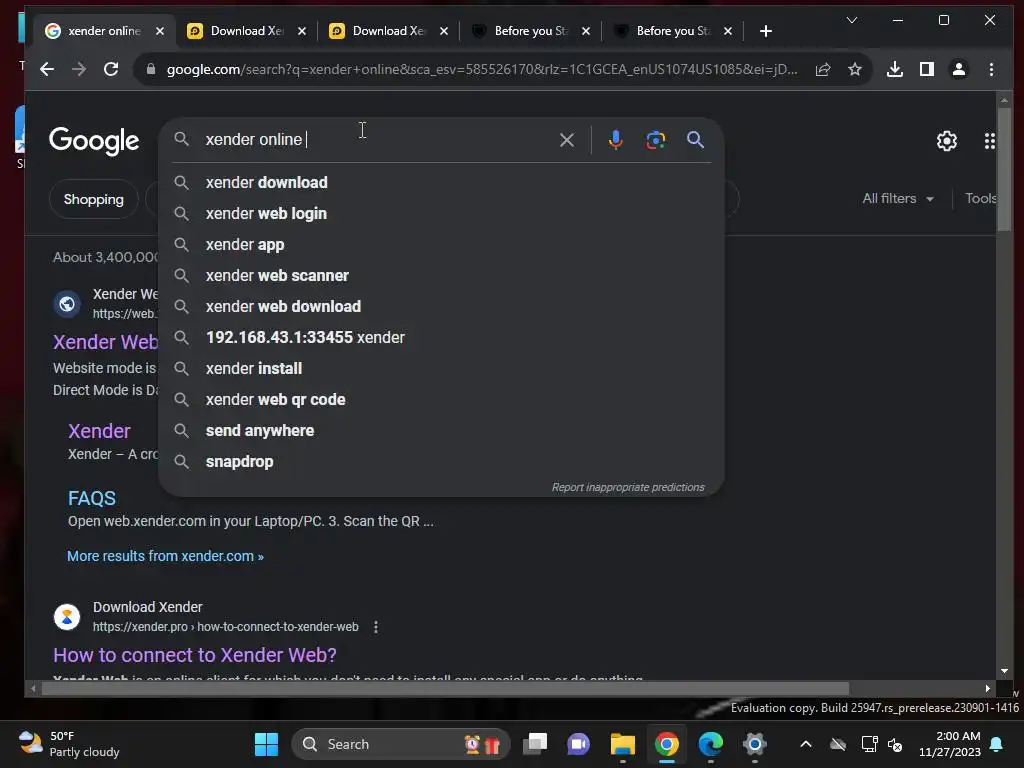Choose suggestion 'xender web login'
Image resolution: width=1024 pixels, height=768 pixels.
pyautogui.click(x=441, y=214)
